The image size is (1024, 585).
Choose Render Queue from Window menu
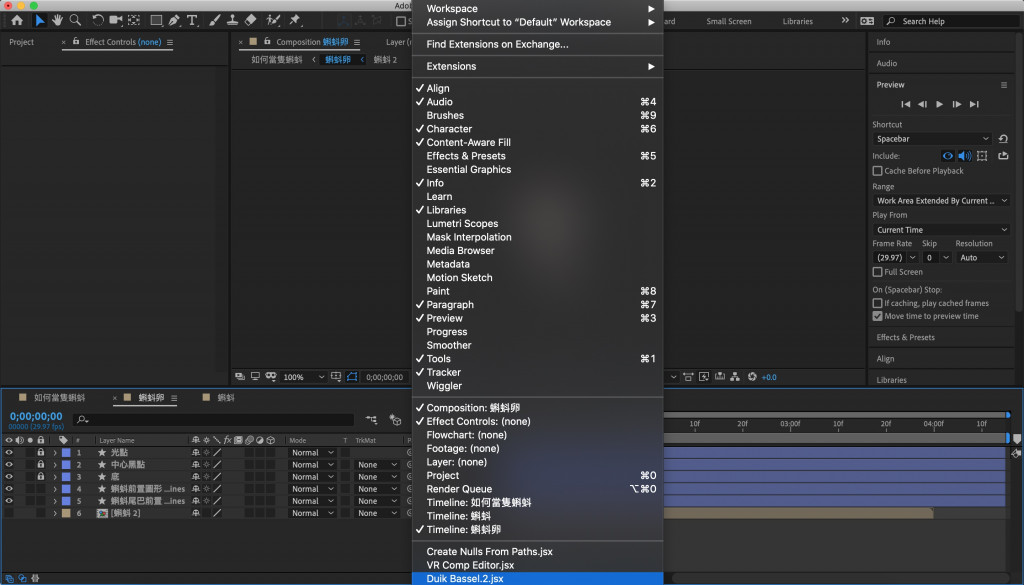point(537,489)
